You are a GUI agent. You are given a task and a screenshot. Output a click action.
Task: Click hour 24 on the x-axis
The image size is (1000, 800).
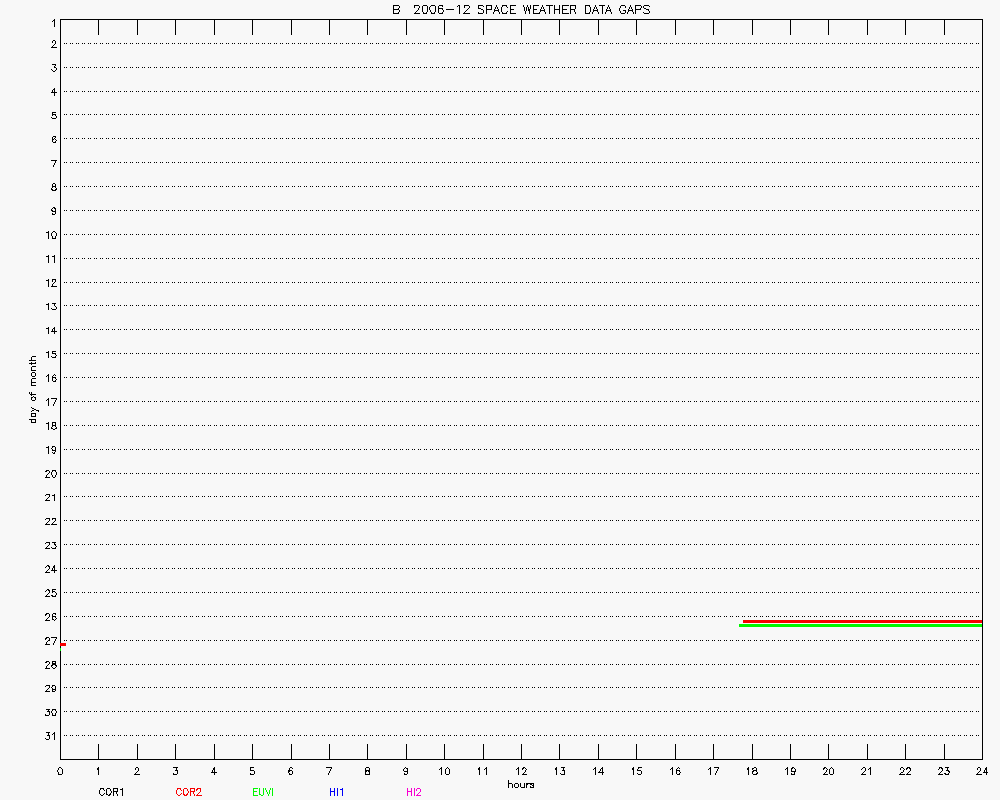pos(981,772)
